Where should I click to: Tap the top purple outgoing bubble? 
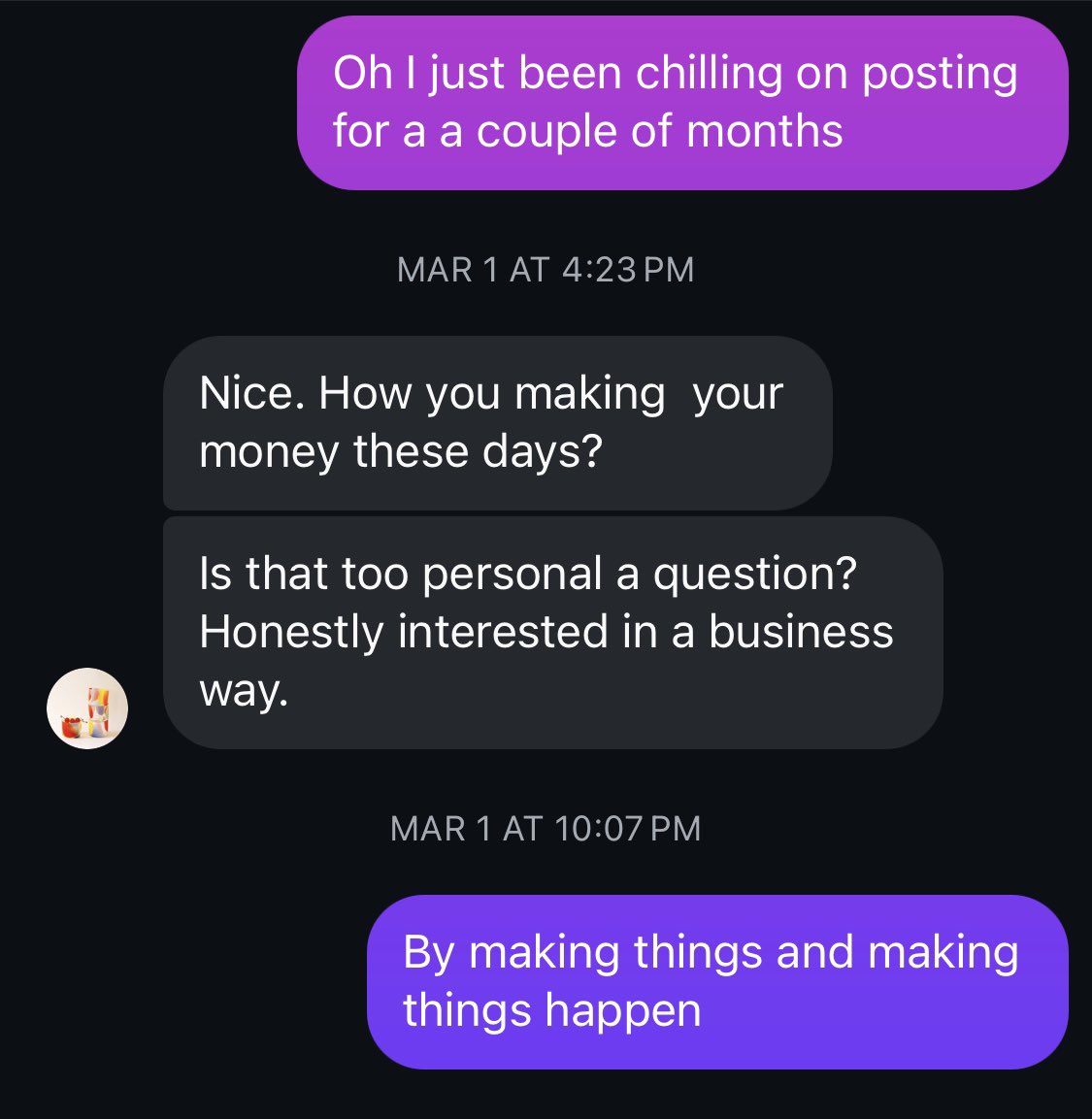tap(682, 103)
